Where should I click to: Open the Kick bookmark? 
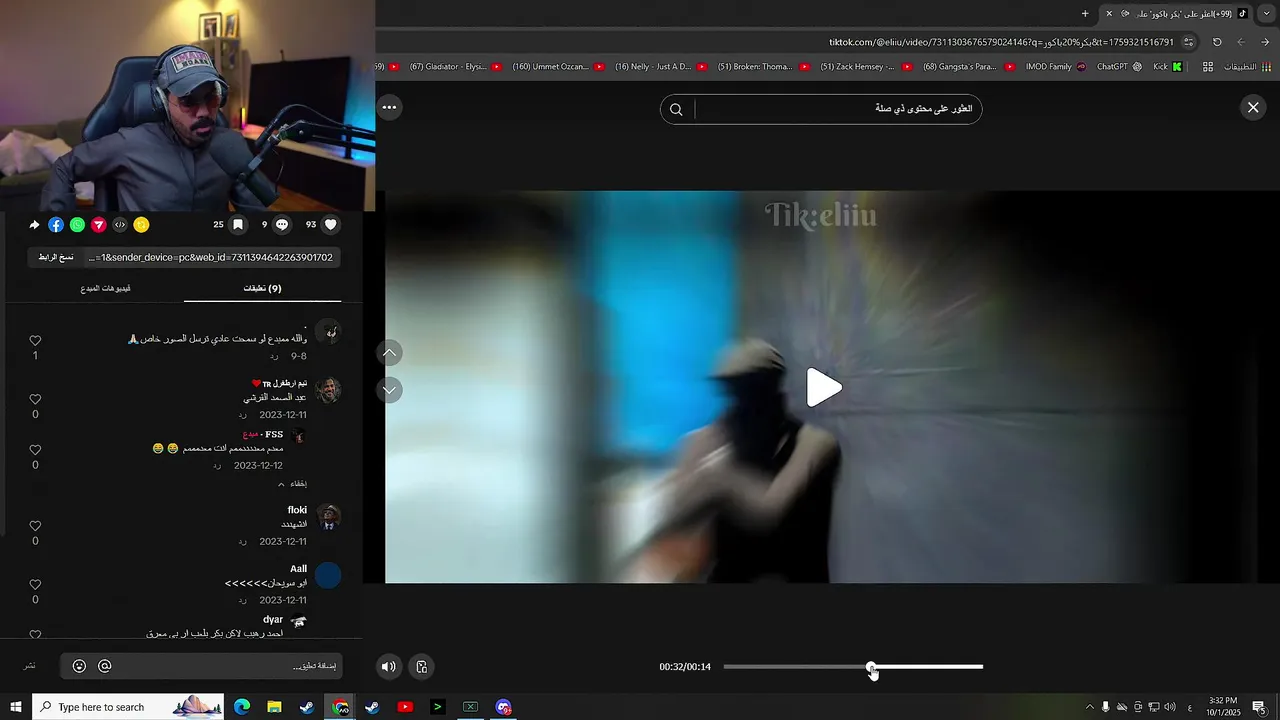(x=1167, y=67)
